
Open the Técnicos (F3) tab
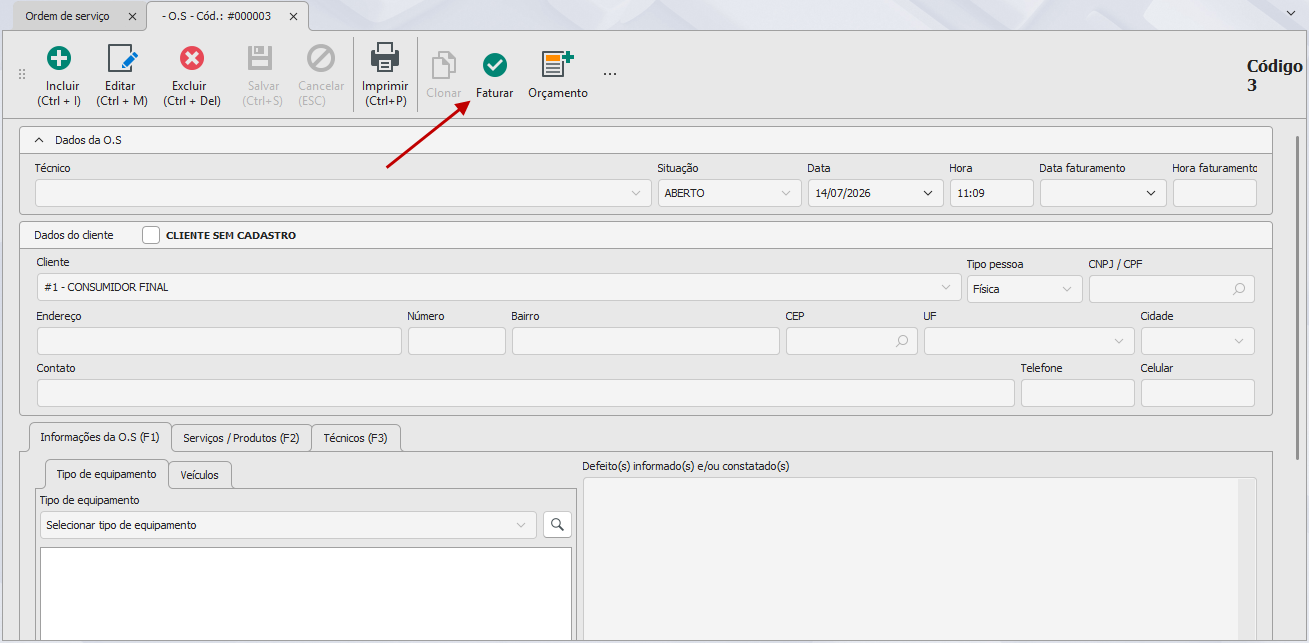[x=356, y=438]
